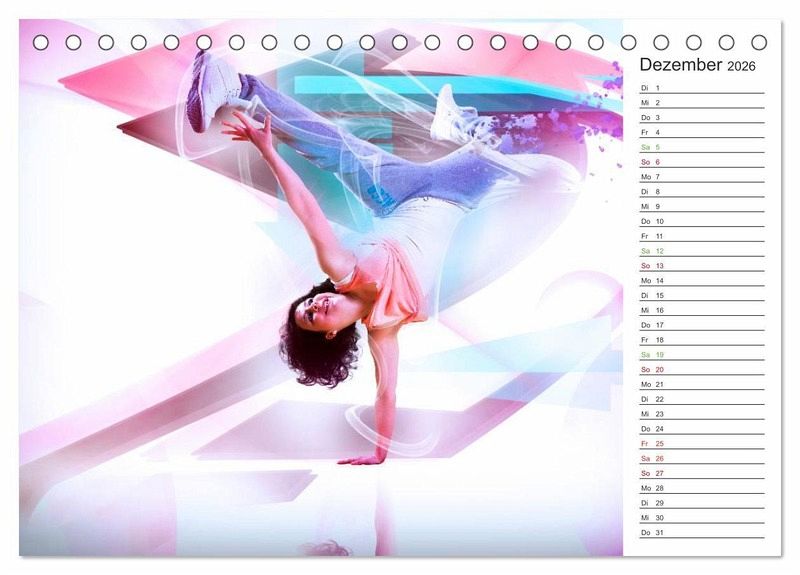Select the 'Di 15' date row

[x=702, y=295]
